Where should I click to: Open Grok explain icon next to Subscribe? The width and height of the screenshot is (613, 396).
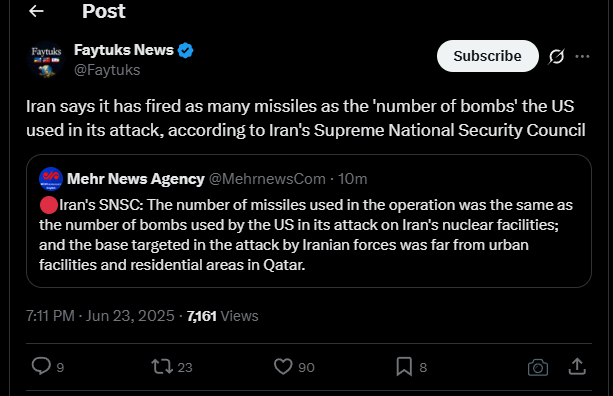point(556,57)
